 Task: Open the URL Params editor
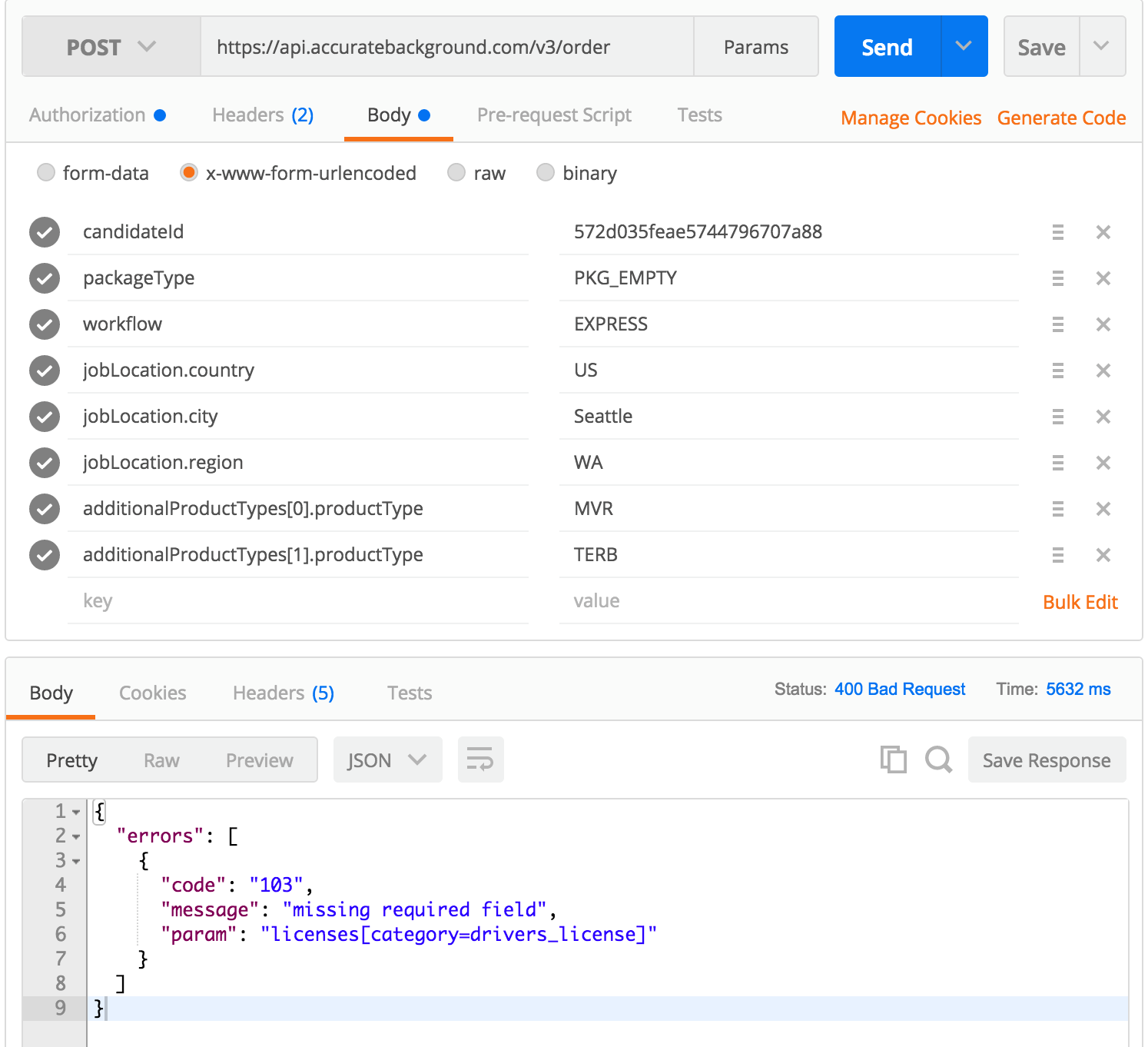pos(756,47)
